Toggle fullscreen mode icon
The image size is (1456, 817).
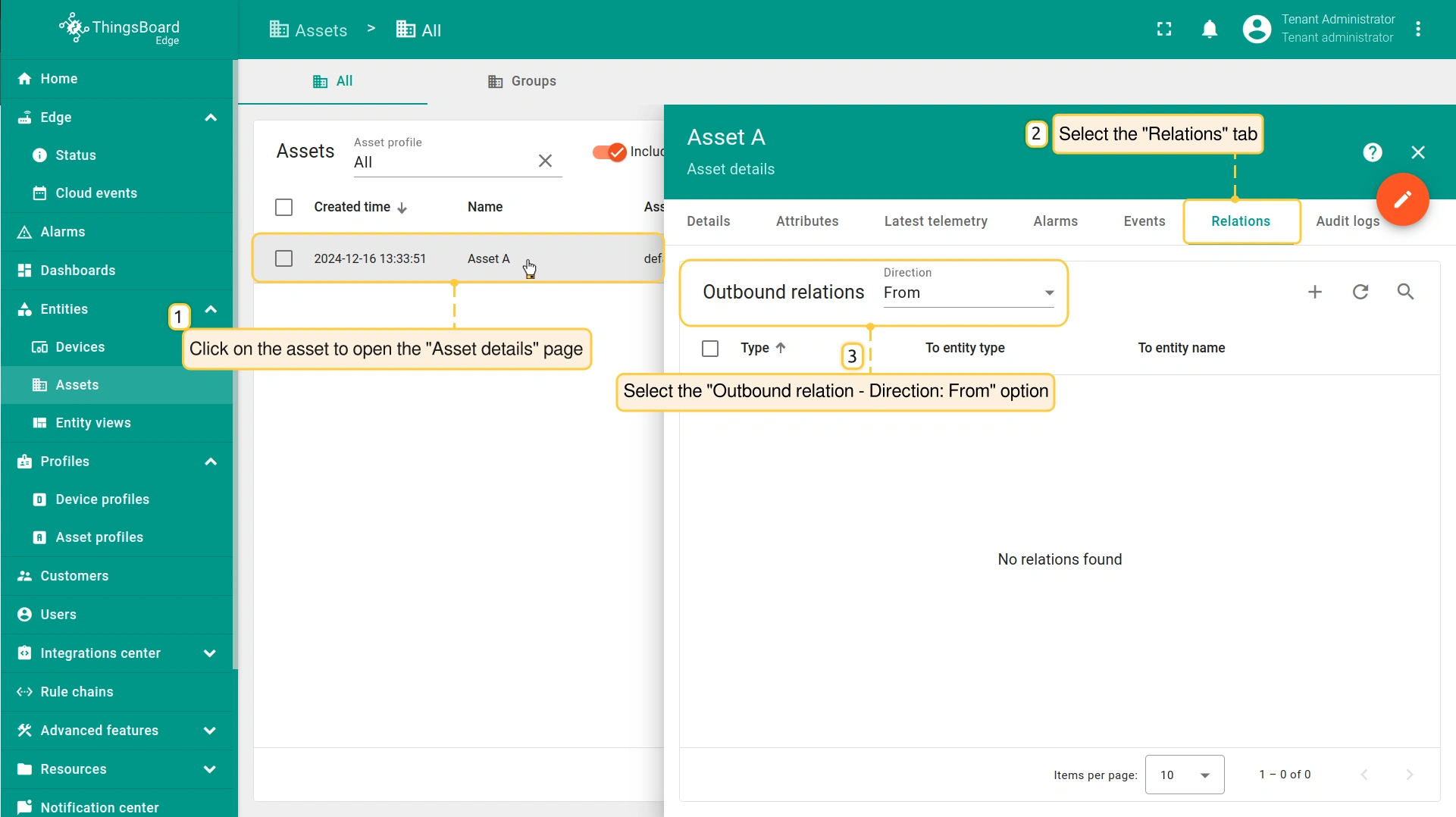(x=1164, y=30)
